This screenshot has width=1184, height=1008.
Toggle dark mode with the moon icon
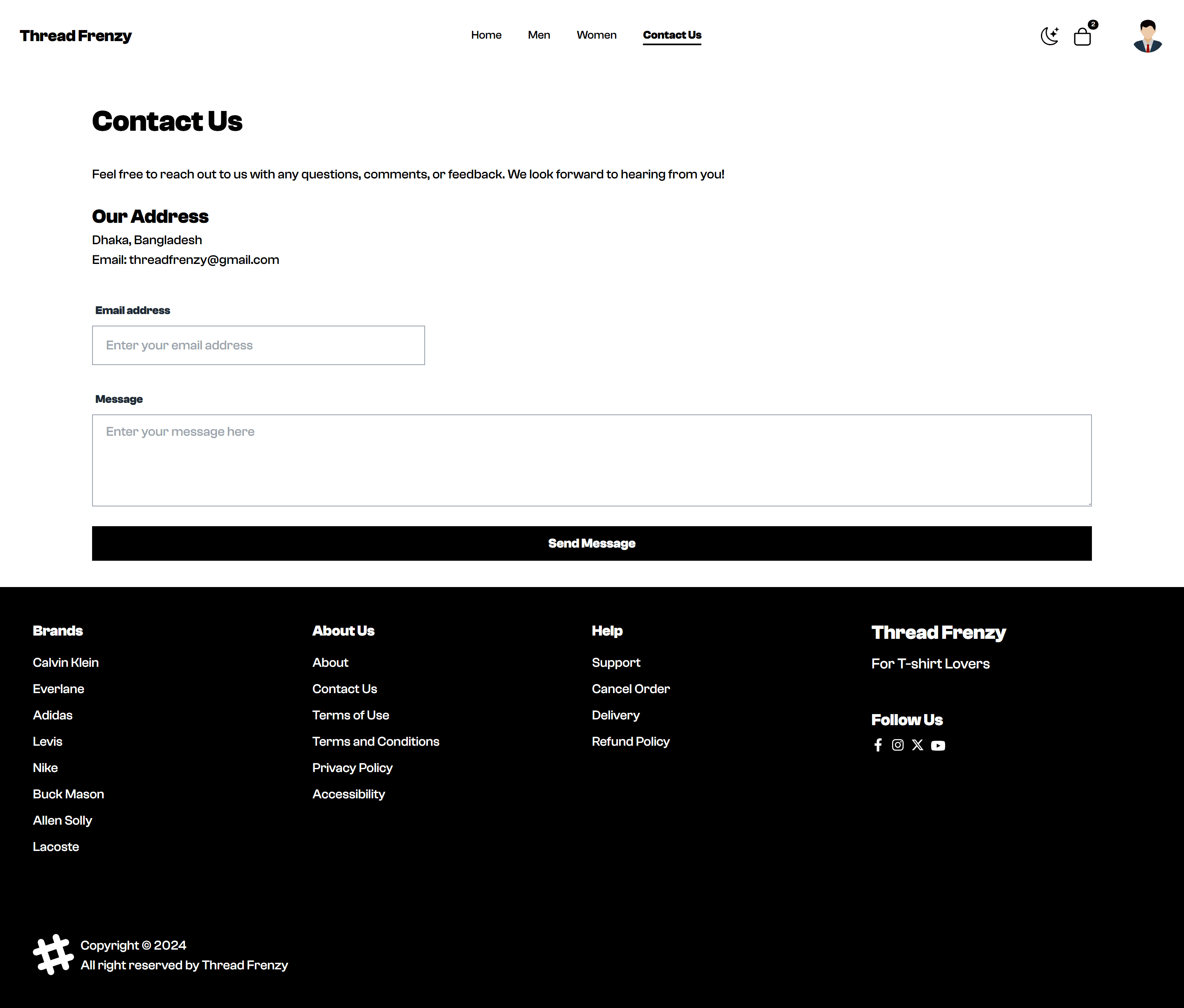coord(1049,36)
